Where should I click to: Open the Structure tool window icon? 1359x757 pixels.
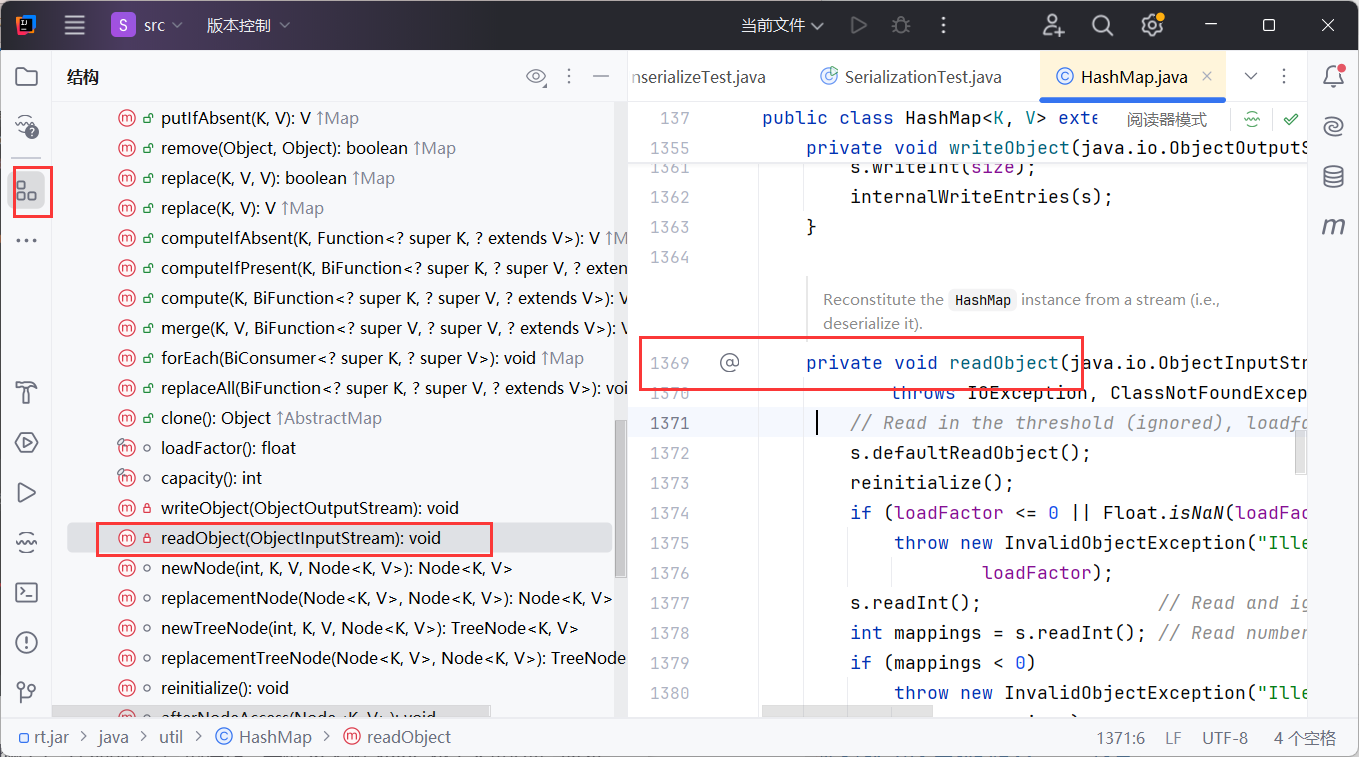coord(27,189)
